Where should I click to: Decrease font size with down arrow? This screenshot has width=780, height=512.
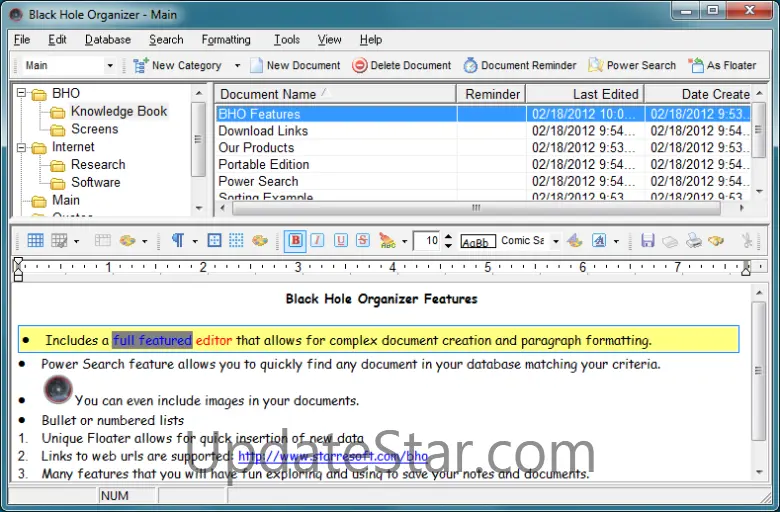448,245
